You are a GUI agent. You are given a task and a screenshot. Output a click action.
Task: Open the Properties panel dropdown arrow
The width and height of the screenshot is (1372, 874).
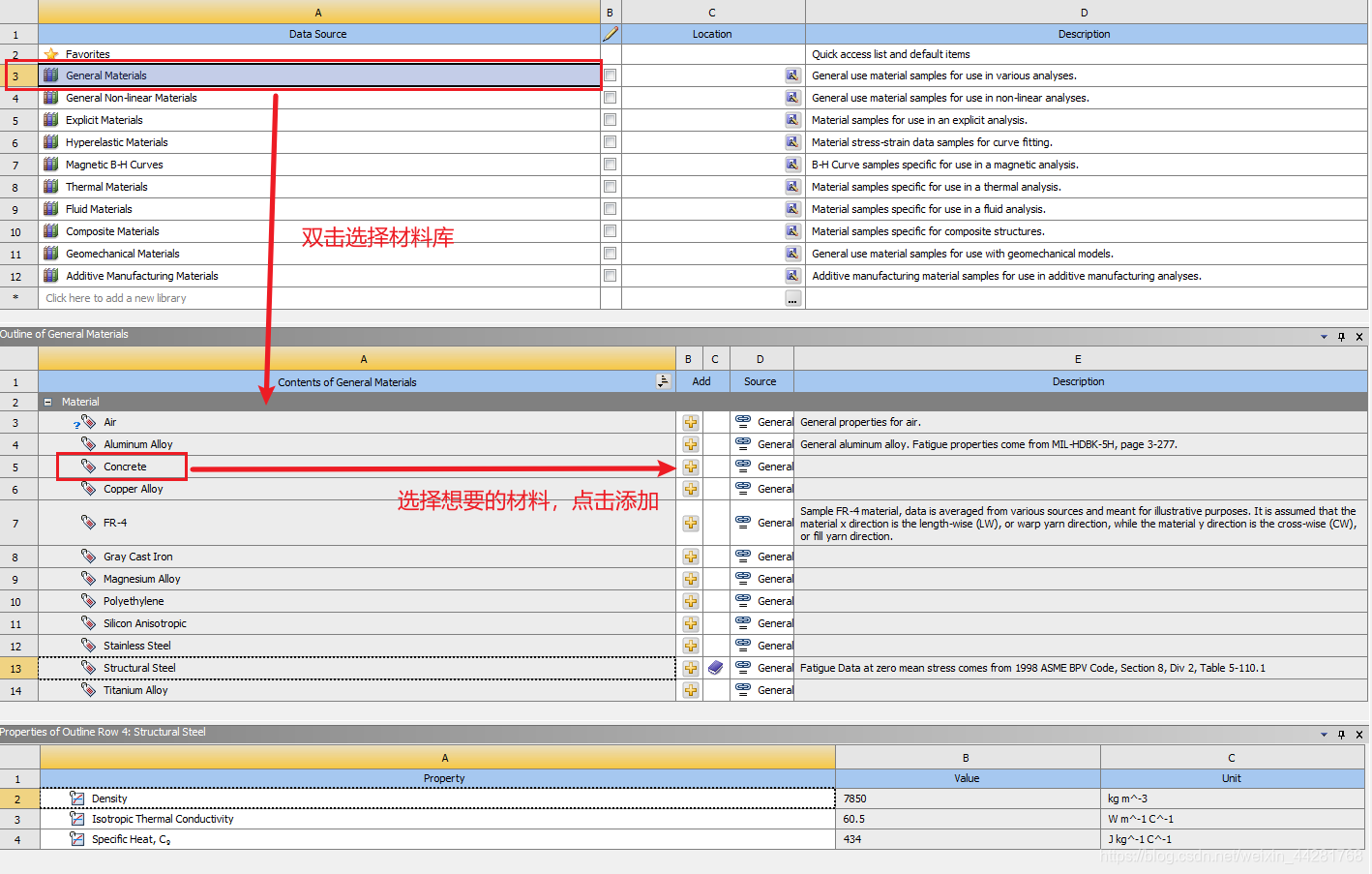(x=1324, y=735)
